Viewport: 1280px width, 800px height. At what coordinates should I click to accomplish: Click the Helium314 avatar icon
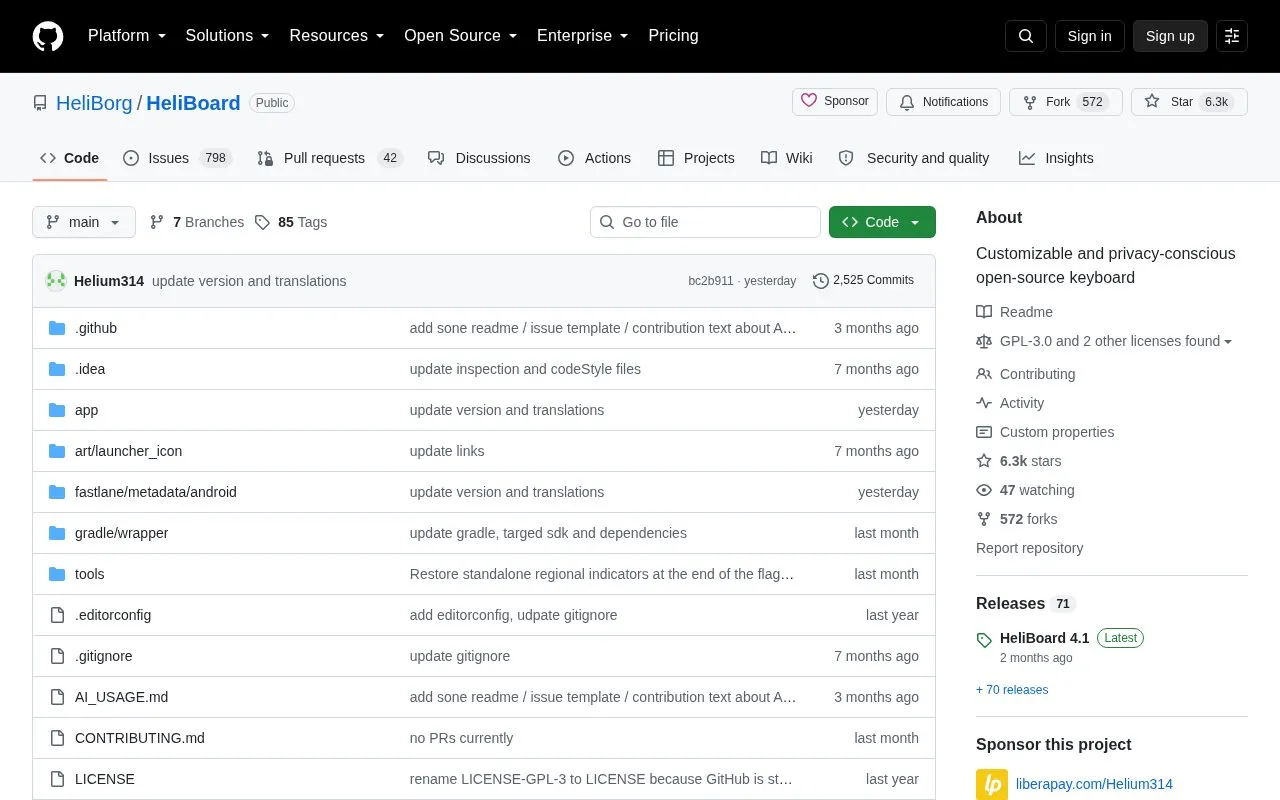point(56,281)
